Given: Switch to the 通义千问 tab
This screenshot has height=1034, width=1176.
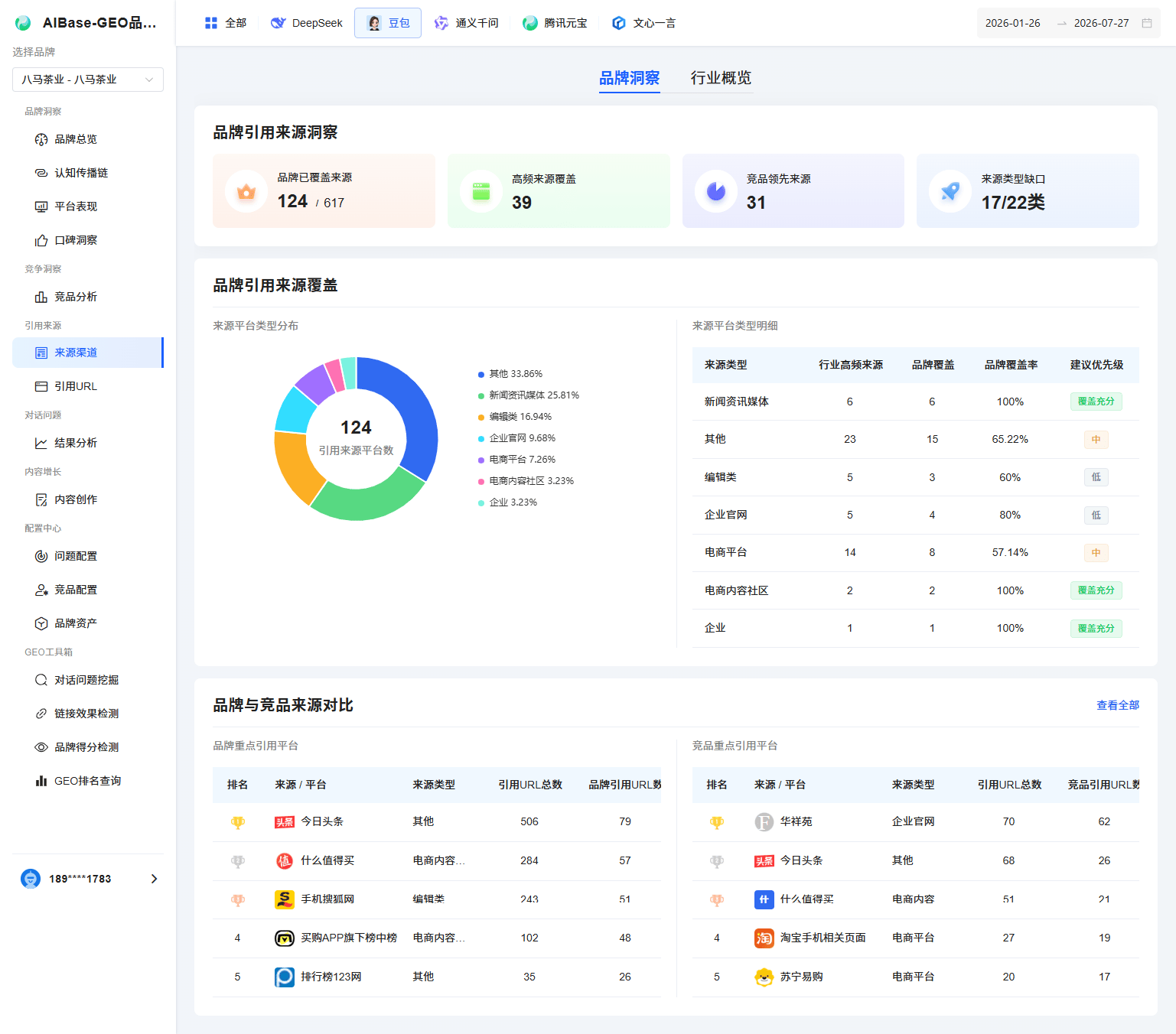Looking at the screenshot, I should pyautogui.click(x=467, y=23).
